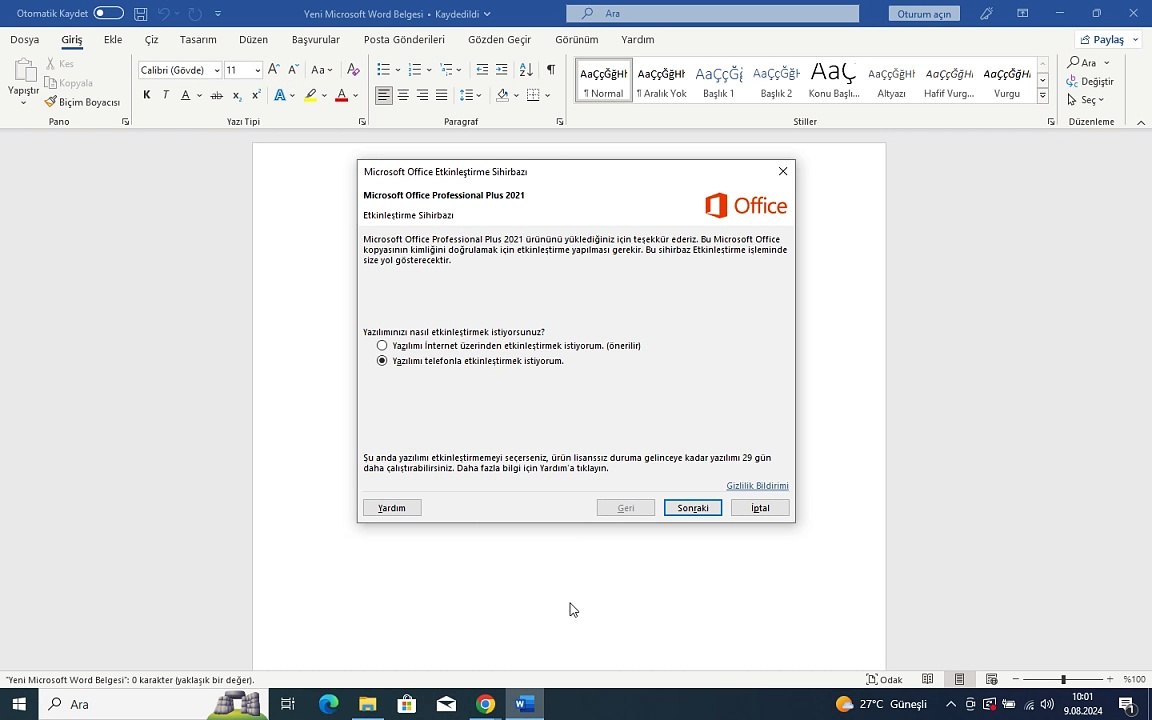1152x720 pixels.
Task: Apply the Başlık 1 style thumbnail
Action: [x=719, y=80]
